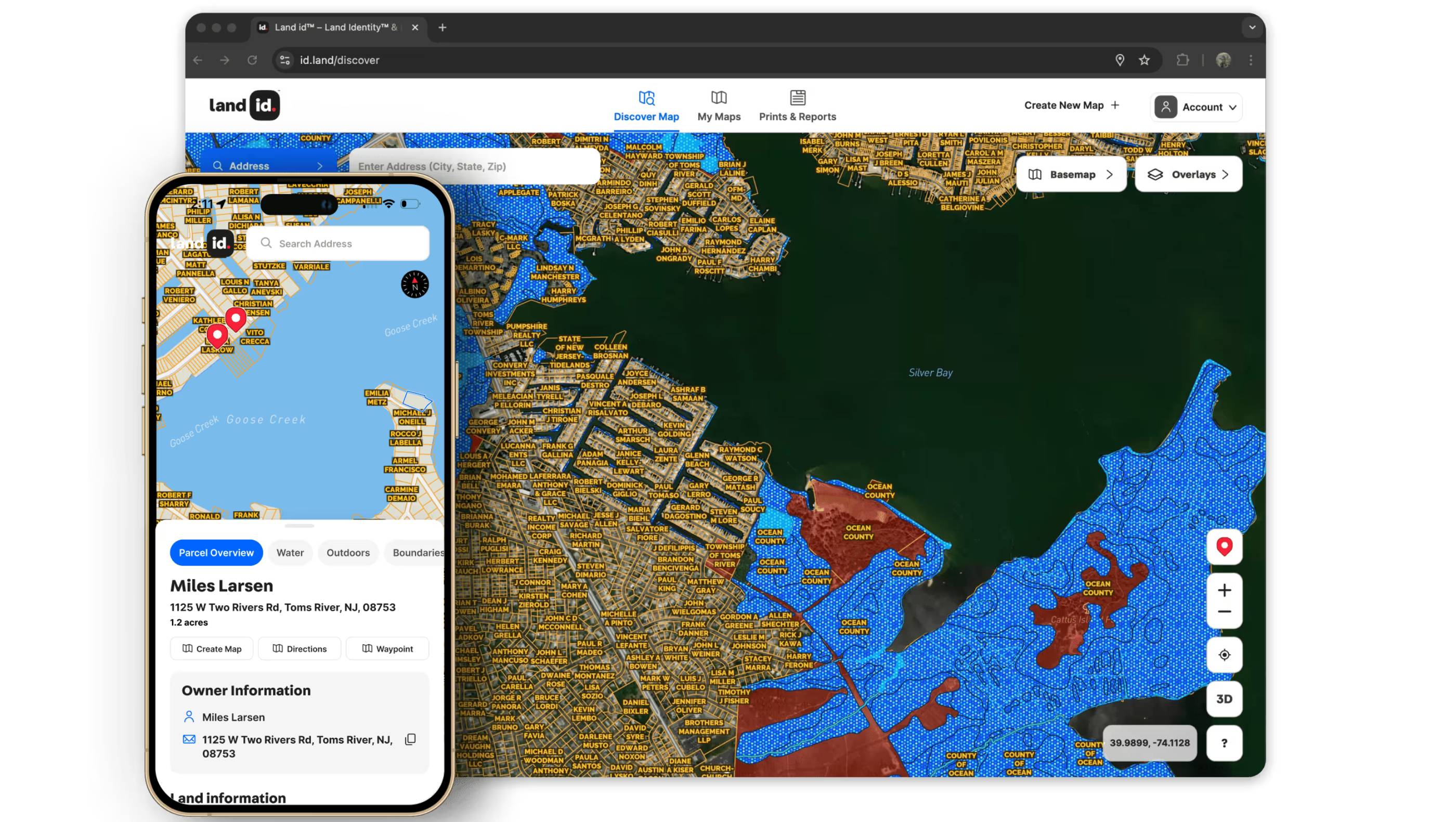Drop a red pin marker on map

pos(1224,547)
